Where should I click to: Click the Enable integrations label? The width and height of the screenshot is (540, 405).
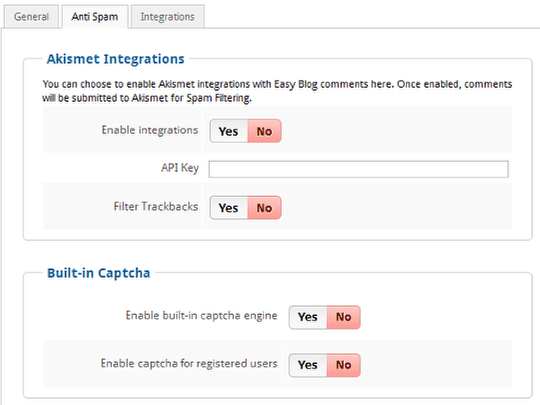point(150,130)
